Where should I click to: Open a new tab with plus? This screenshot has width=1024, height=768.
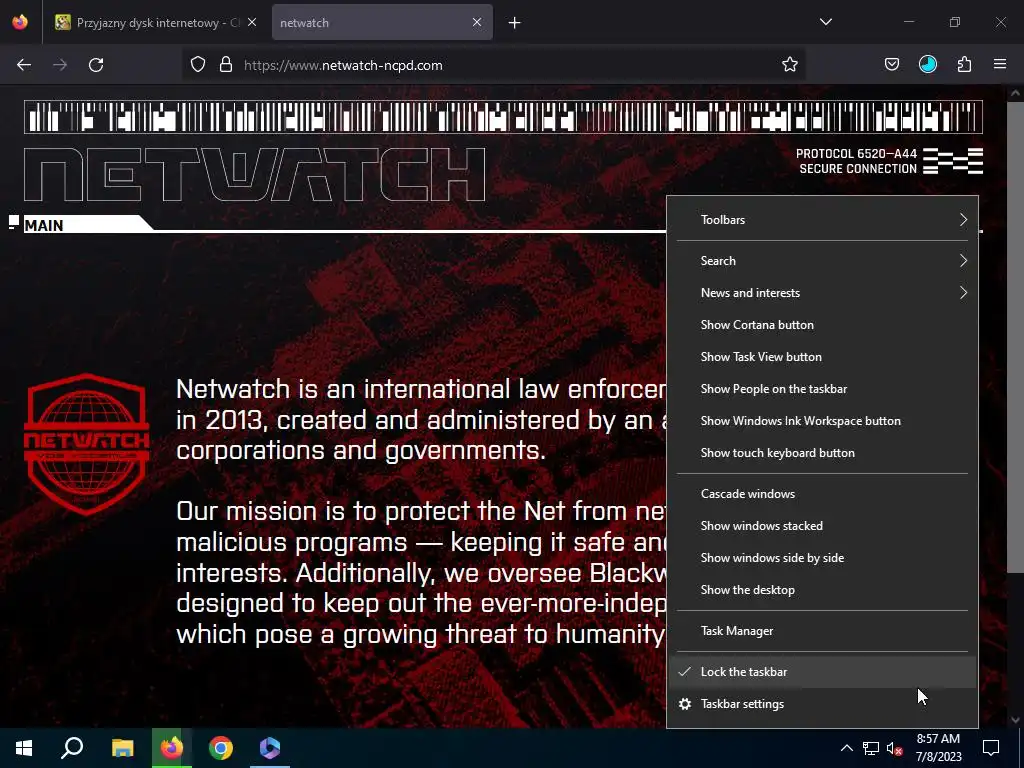pos(515,23)
